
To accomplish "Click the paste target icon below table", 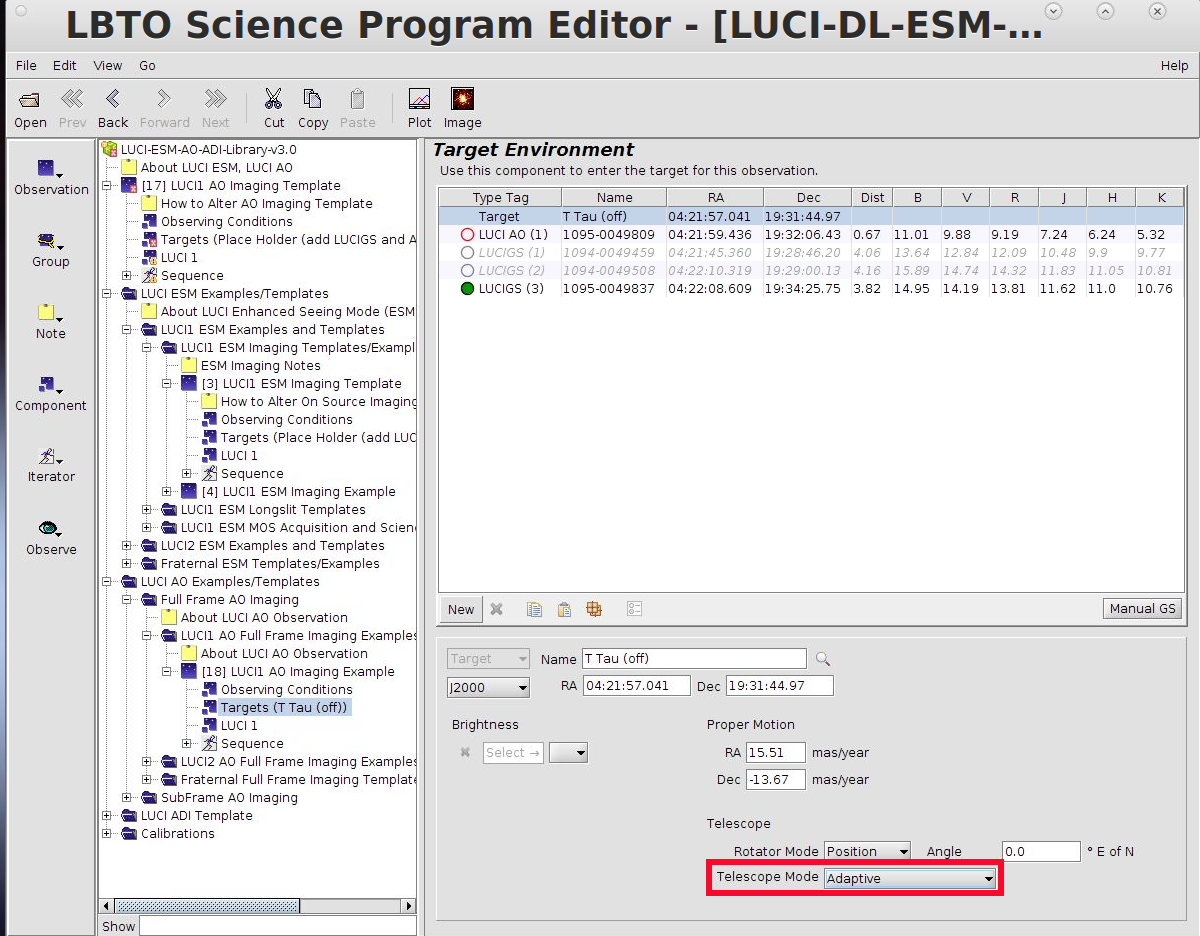I will 564,609.
